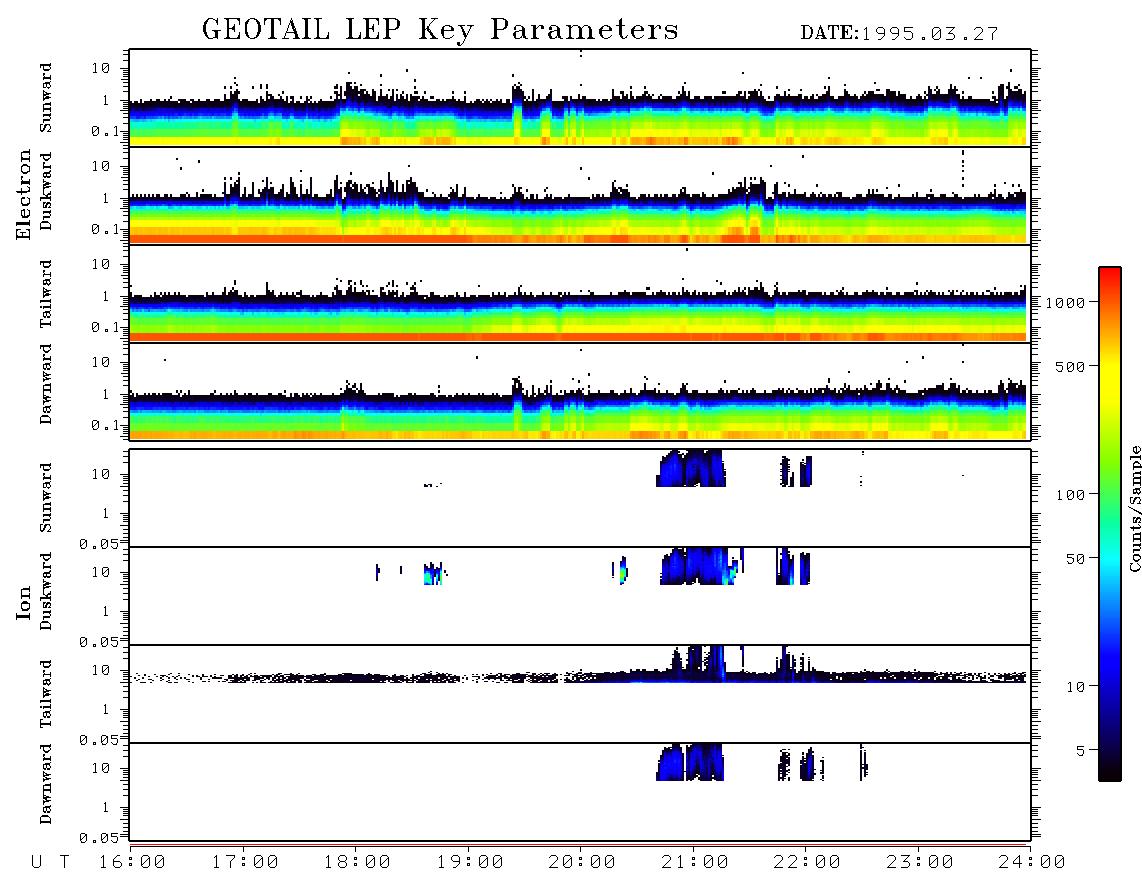This screenshot has width=1142, height=880.
Task: Click the Electron Tailward spectrogram panel
Action: click(580, 294)
